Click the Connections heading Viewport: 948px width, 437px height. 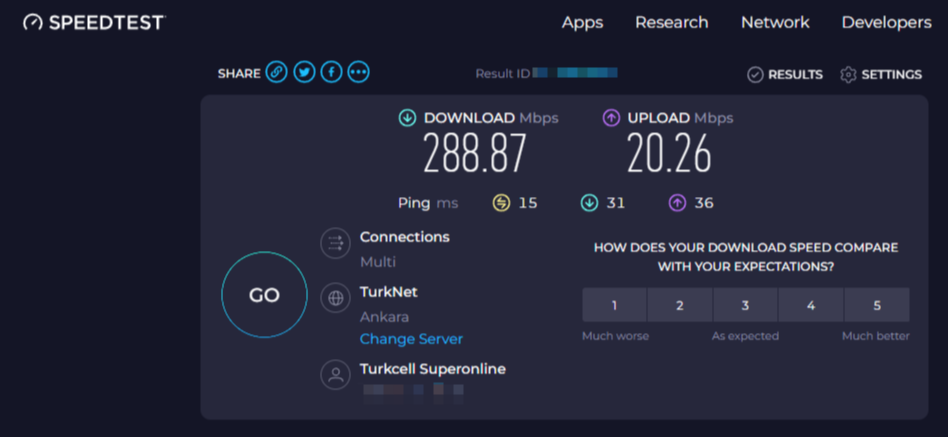point(404,237)
